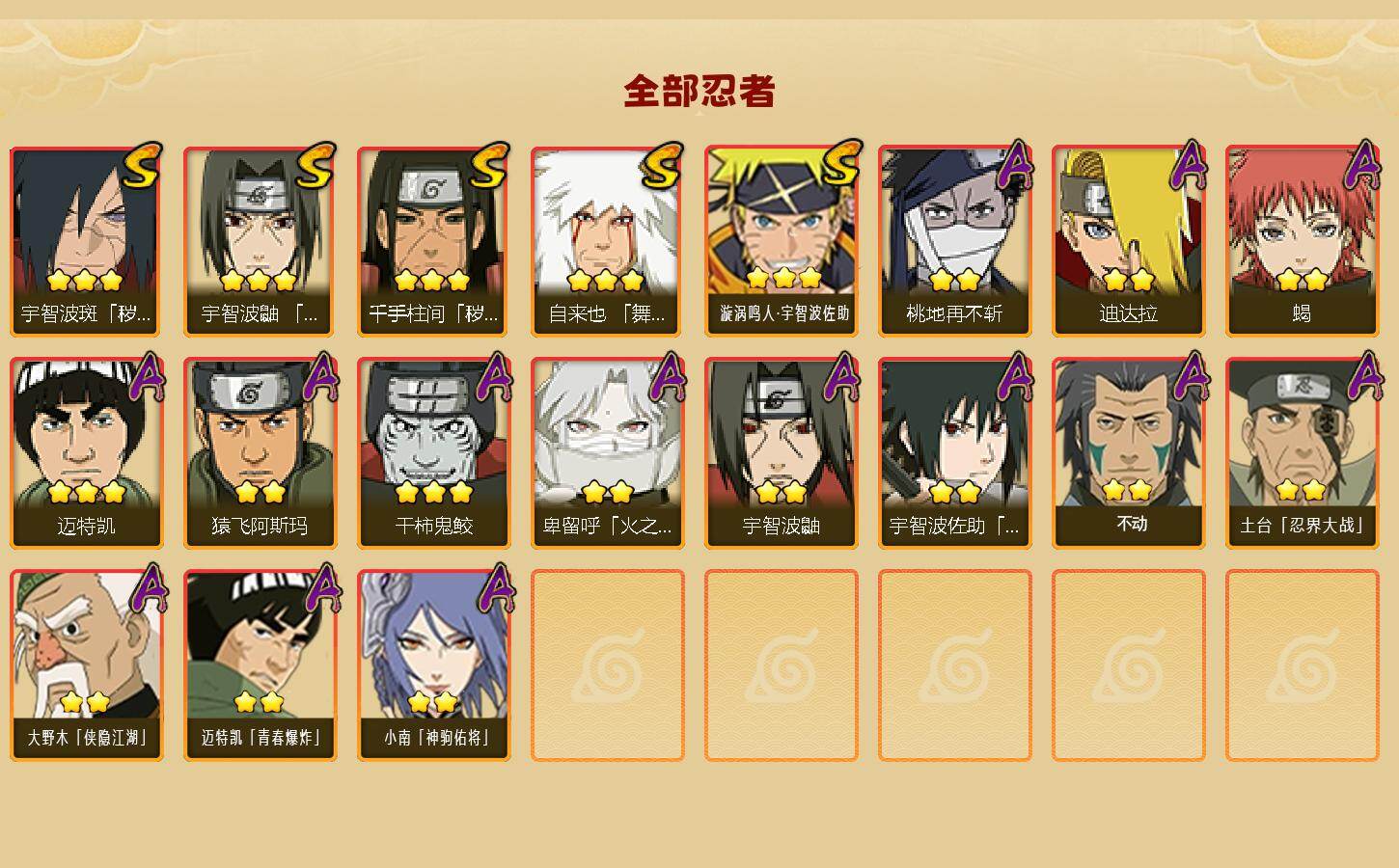Open the 蝎 ninja card
1399x868 pixels.
[1302, 241]
